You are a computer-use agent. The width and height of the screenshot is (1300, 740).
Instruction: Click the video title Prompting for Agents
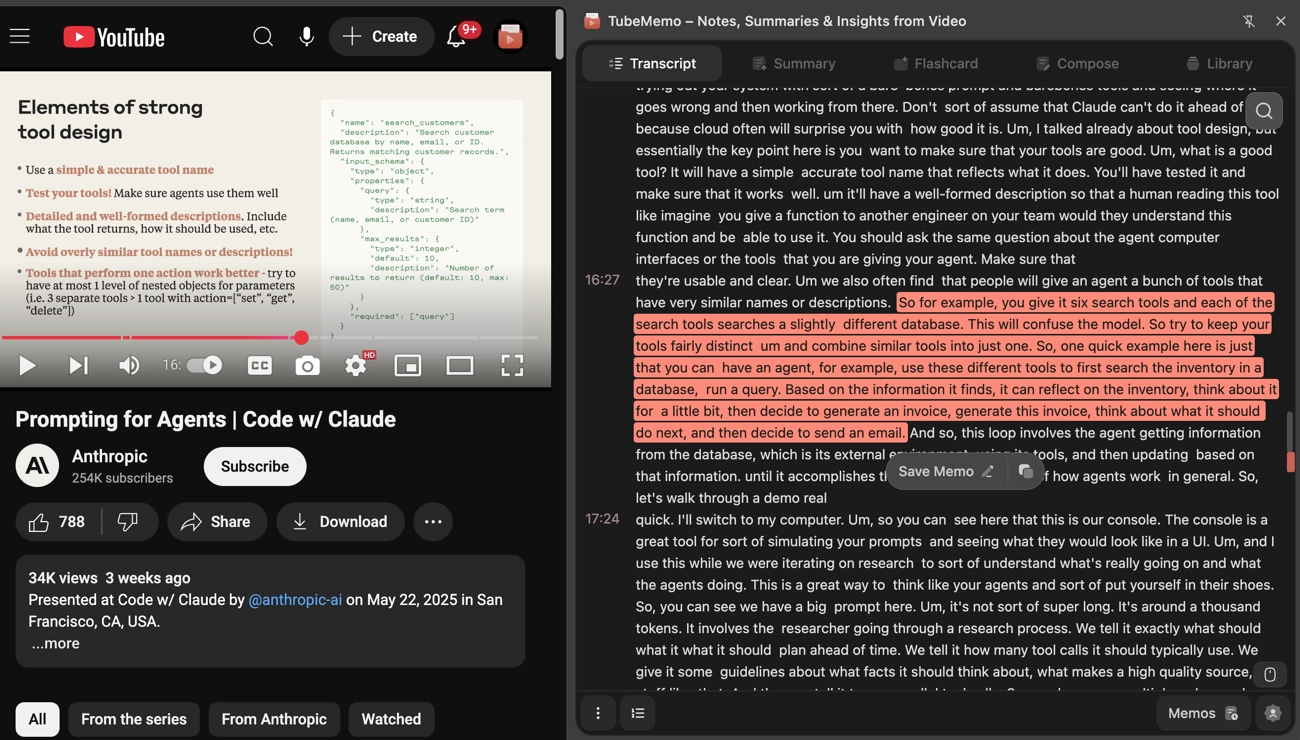tap(205, 420)
